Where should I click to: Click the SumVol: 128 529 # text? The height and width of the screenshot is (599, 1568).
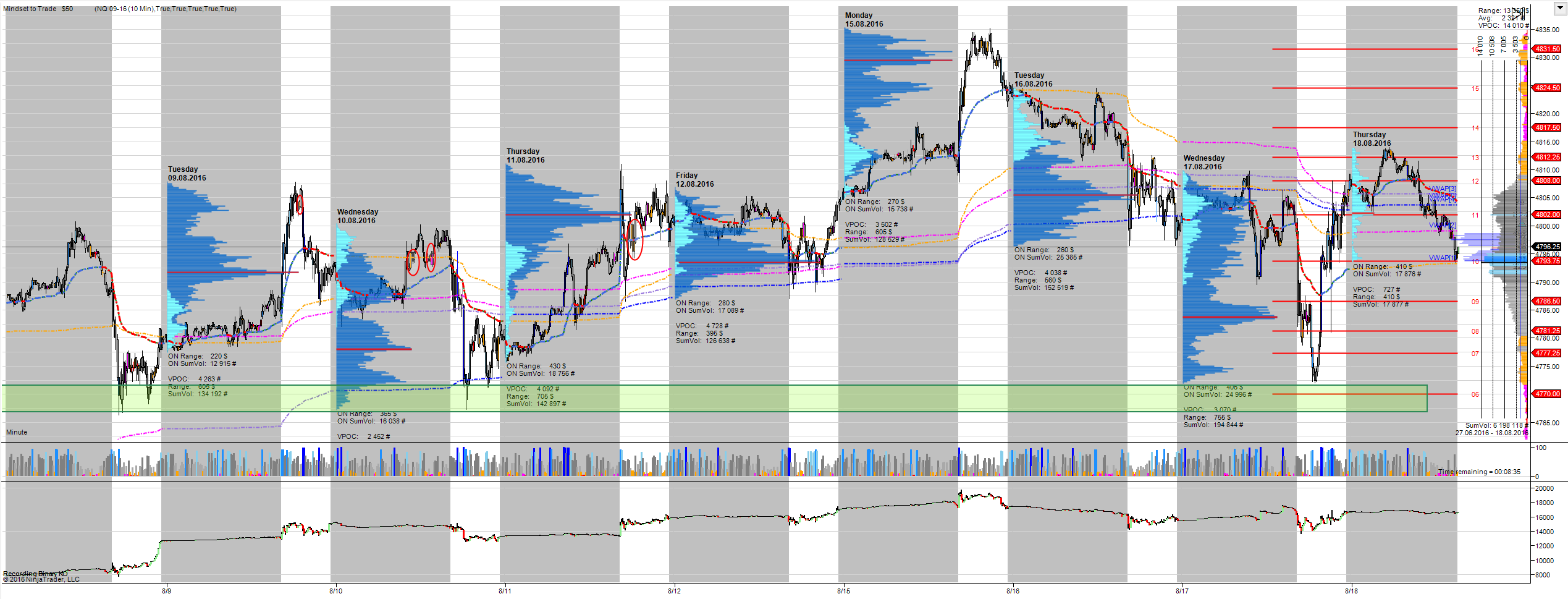pos(875,239)
